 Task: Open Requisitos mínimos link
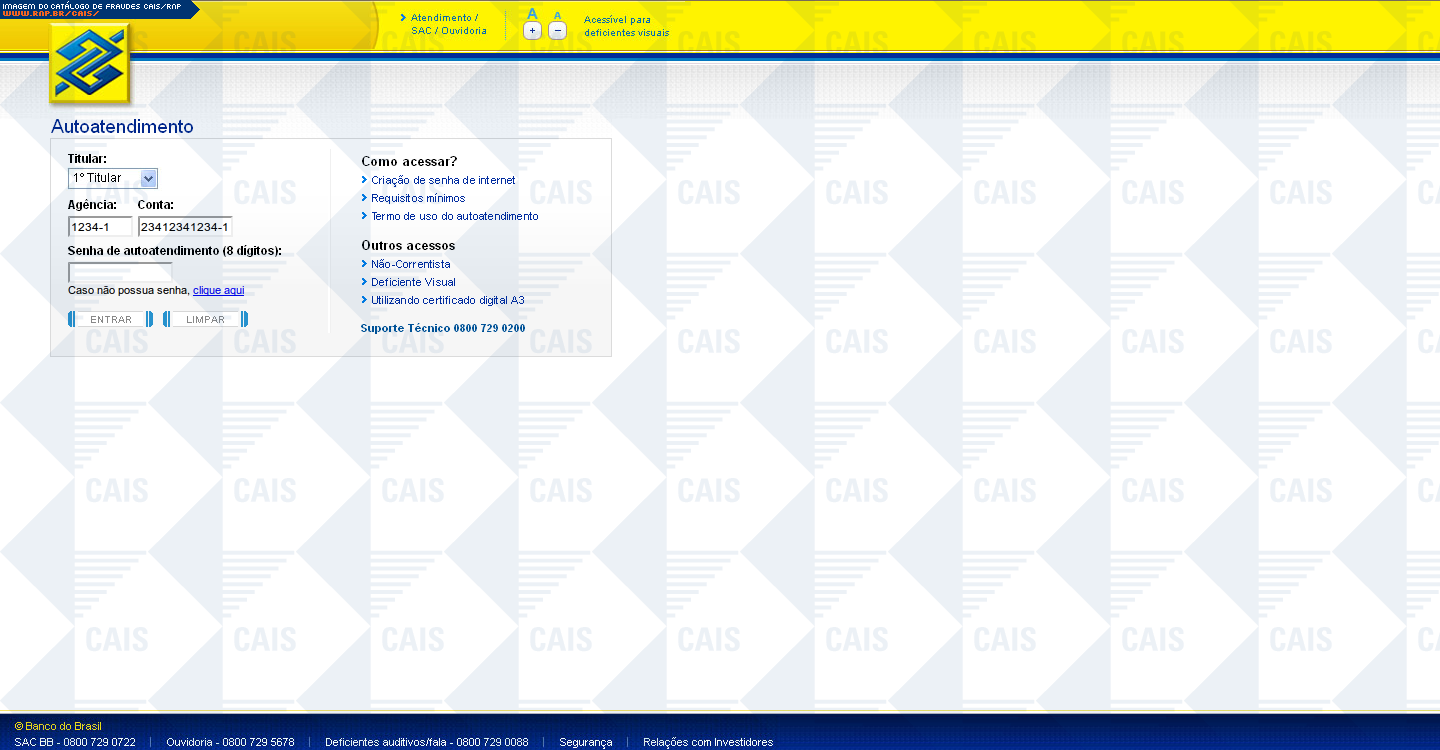click(418, 199)
